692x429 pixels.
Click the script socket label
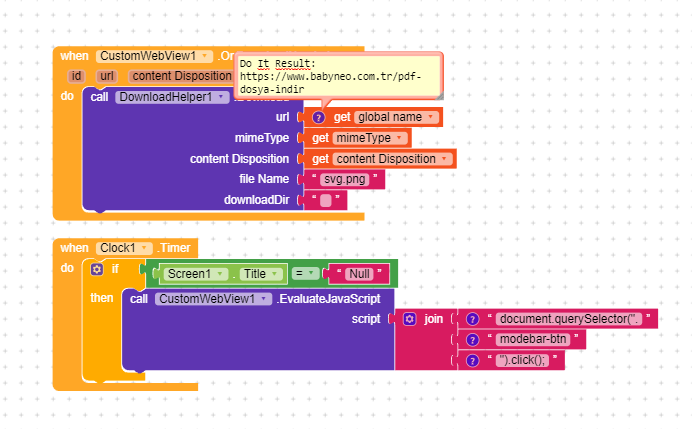366,319
